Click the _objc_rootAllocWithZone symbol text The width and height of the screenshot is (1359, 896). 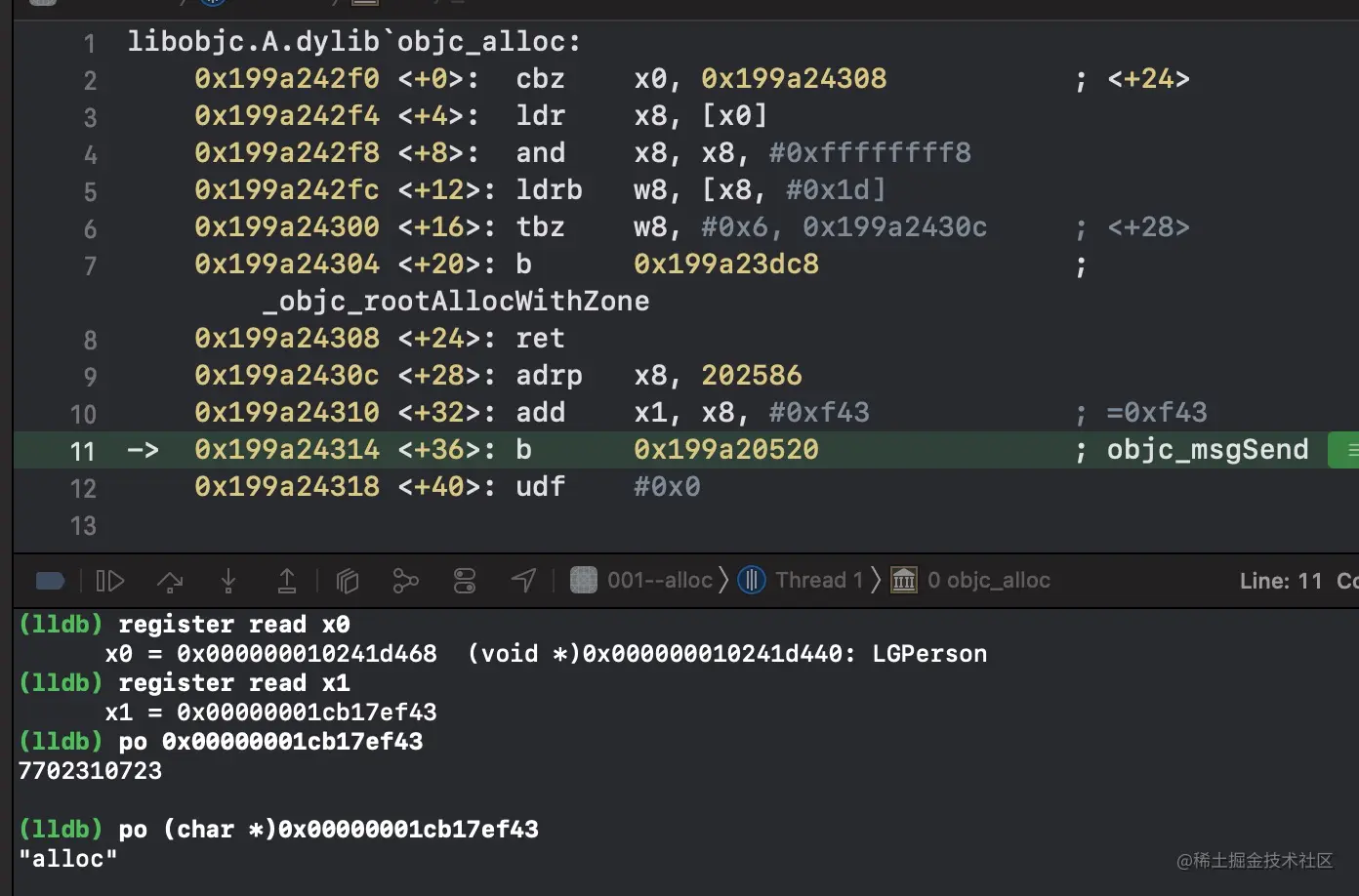(x=456, y=302)
